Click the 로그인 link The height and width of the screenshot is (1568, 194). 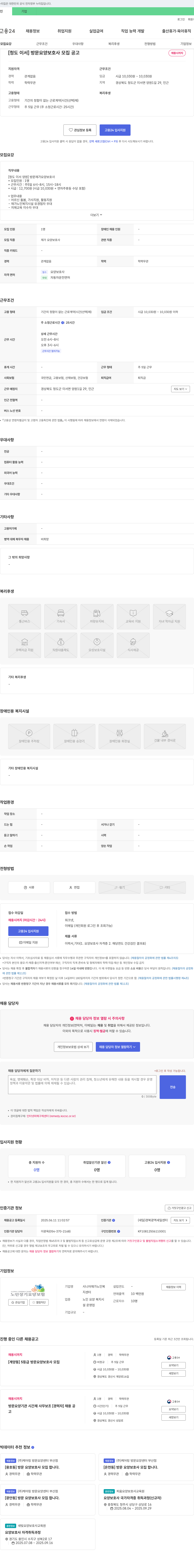click(181, 20)
